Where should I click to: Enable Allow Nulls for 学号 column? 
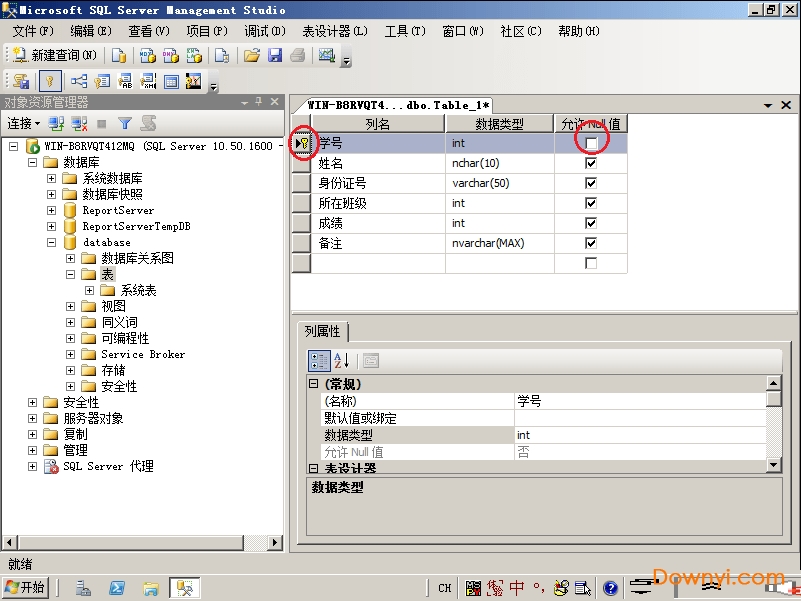point(591,144)
